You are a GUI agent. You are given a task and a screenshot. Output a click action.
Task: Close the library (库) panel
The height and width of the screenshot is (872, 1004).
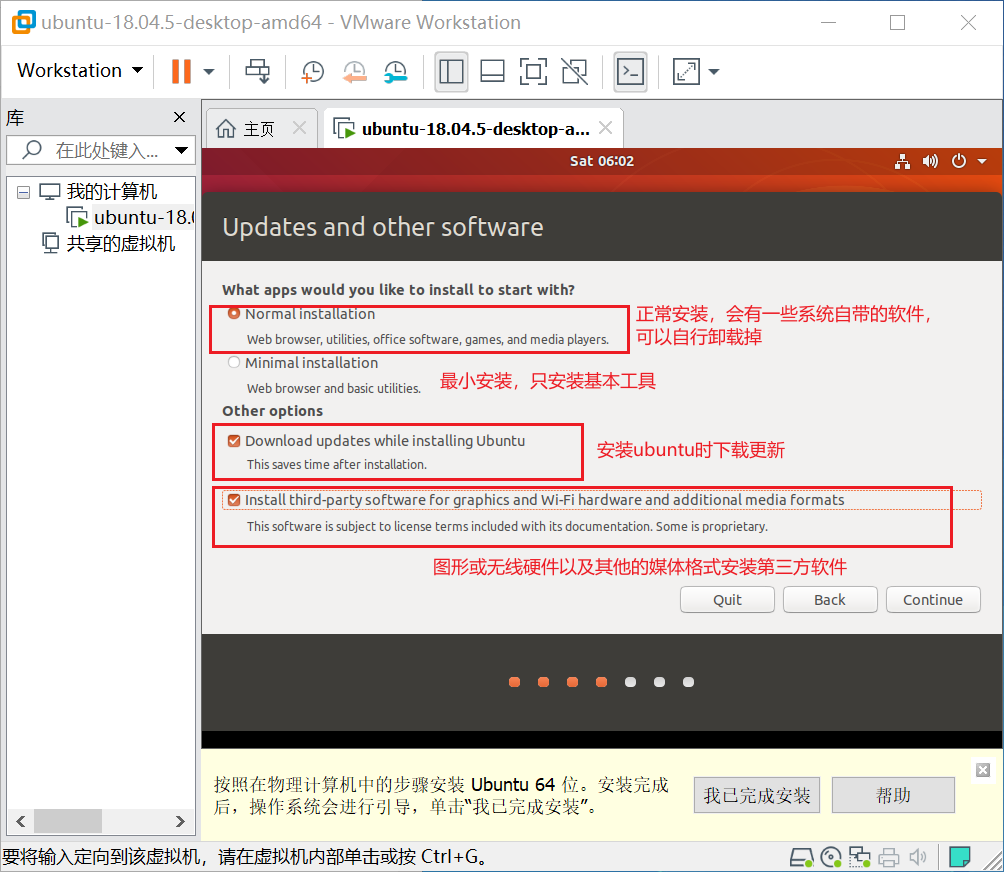pos(179,117)
